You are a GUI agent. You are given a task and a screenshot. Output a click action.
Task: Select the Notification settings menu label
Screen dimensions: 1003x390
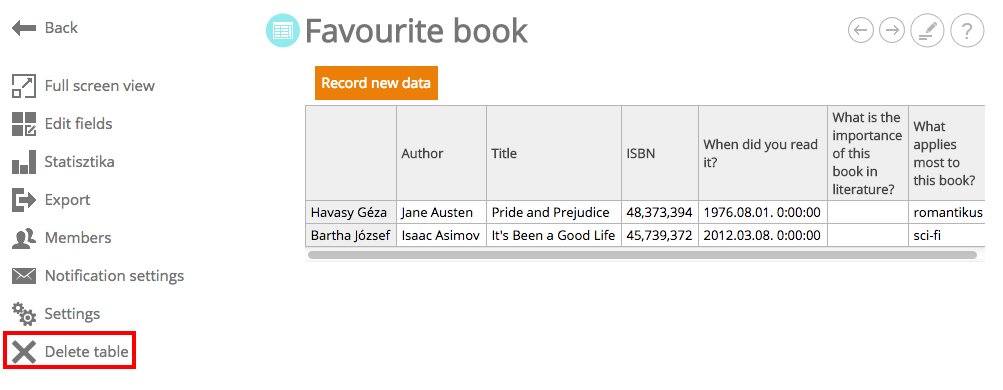pyautogui.click(x=115, y=276)
